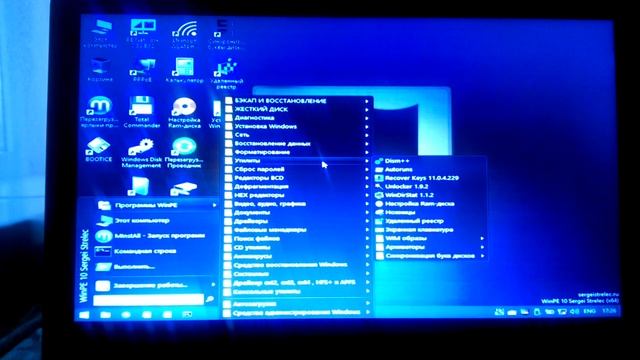640x360 pixels.
Task: Launch Unlocker 1.9.2 from submenu
Action: [402, 187]
